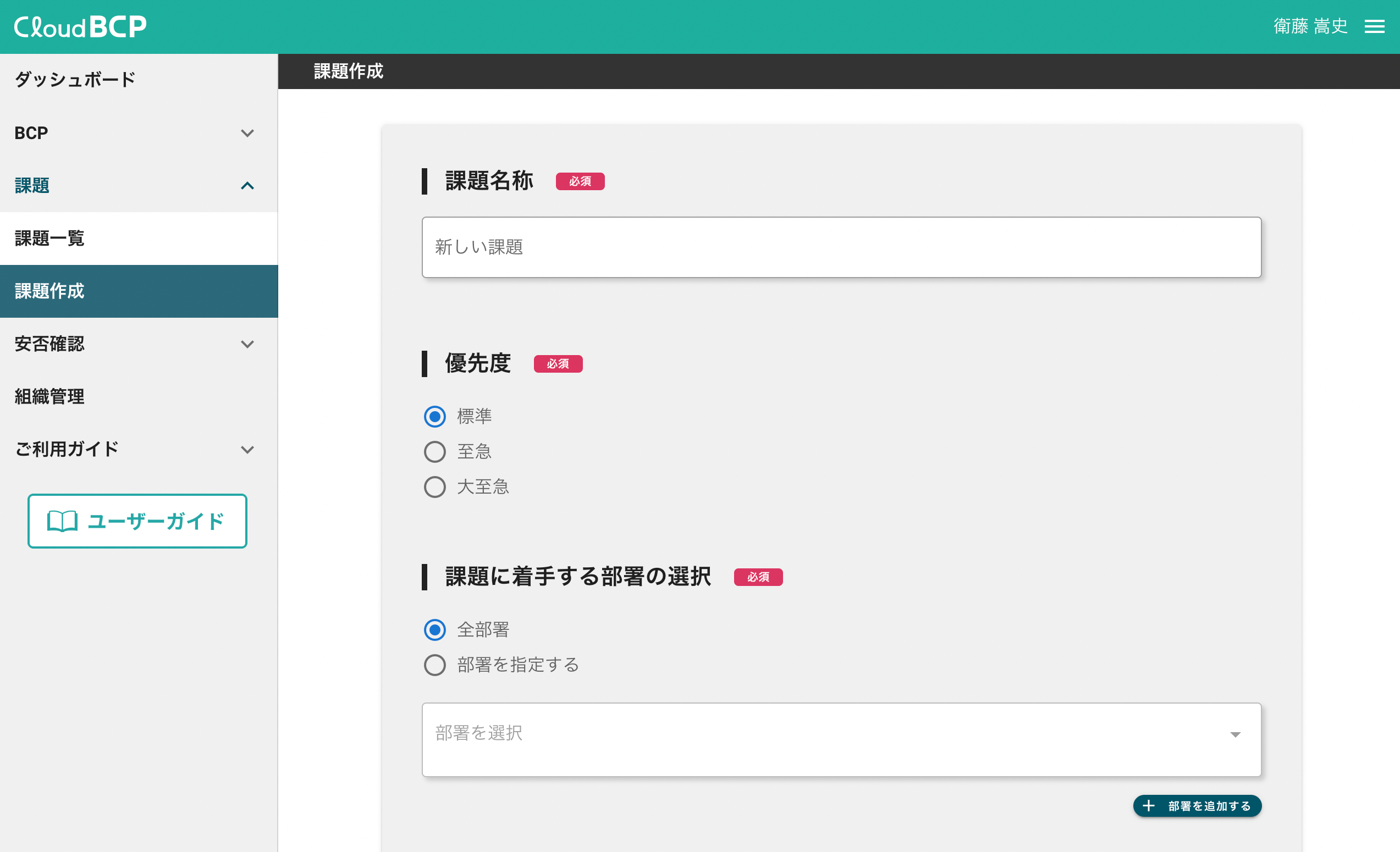
Task: Collapse the 課題 sidebar section chevron
Action: click(x=247, y=186)
